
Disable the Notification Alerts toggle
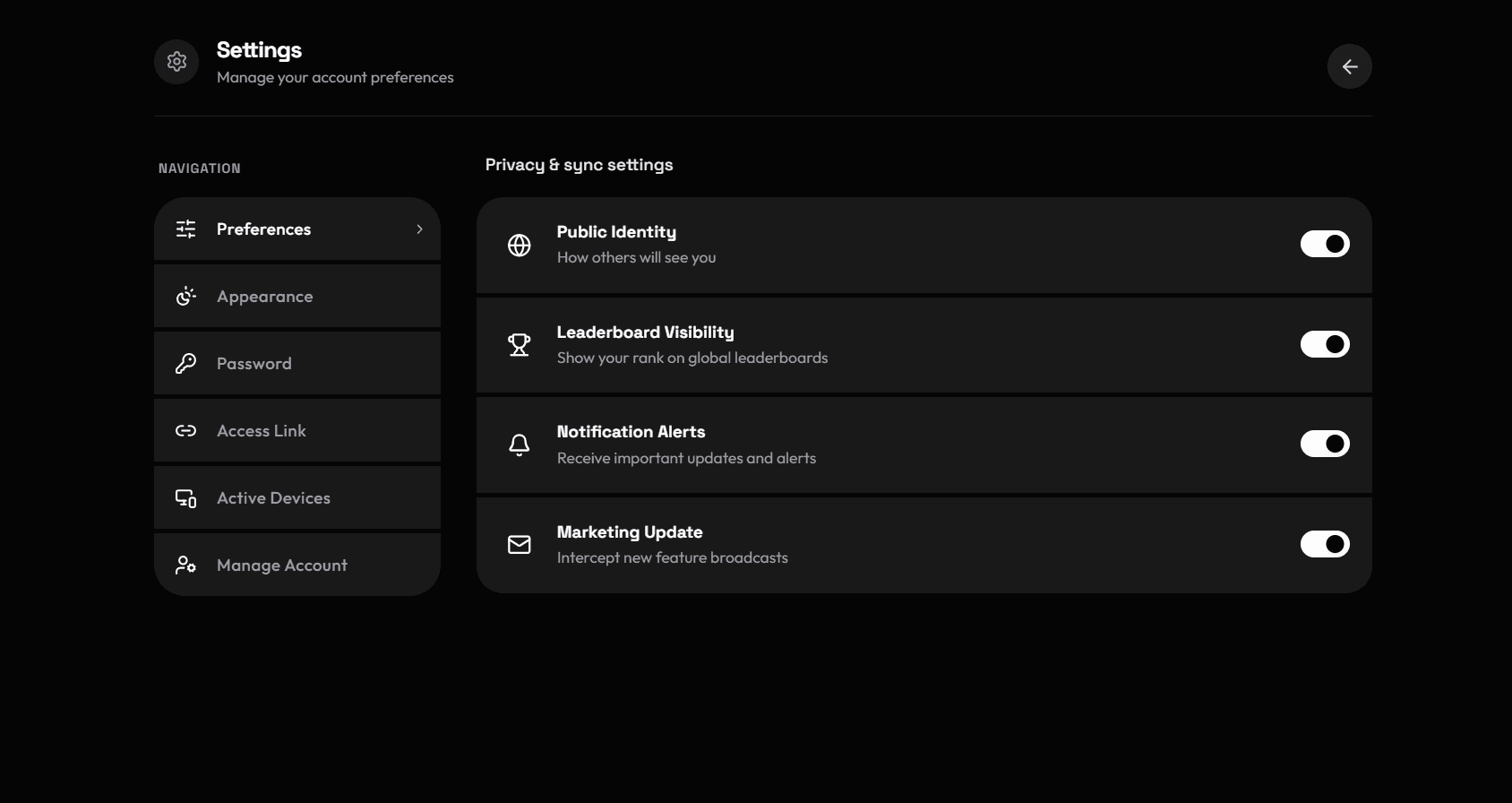(1325, 444)
